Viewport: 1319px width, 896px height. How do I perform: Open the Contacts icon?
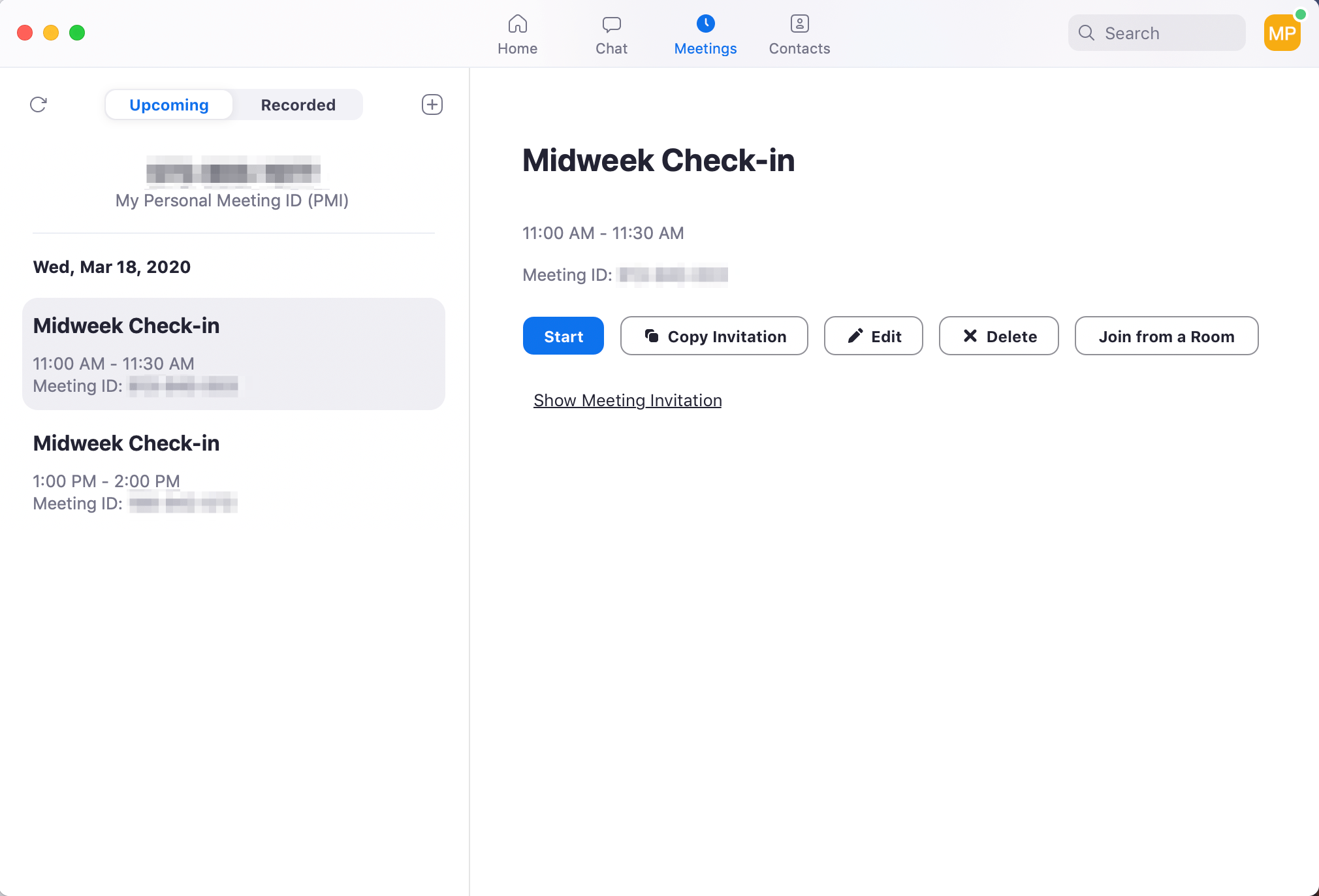pos(799,25)
